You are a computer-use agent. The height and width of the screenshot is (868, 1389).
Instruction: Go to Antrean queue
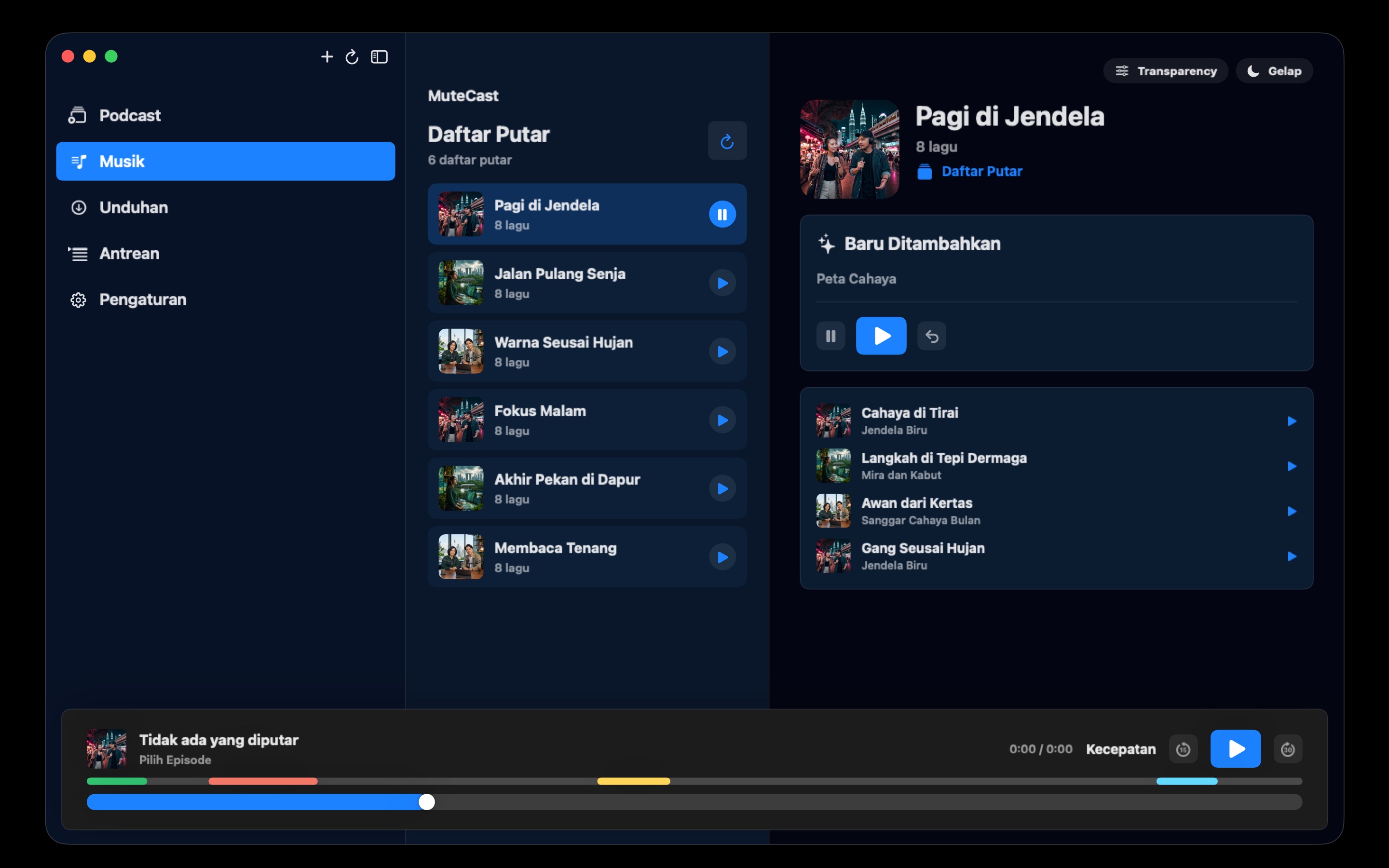226,253
